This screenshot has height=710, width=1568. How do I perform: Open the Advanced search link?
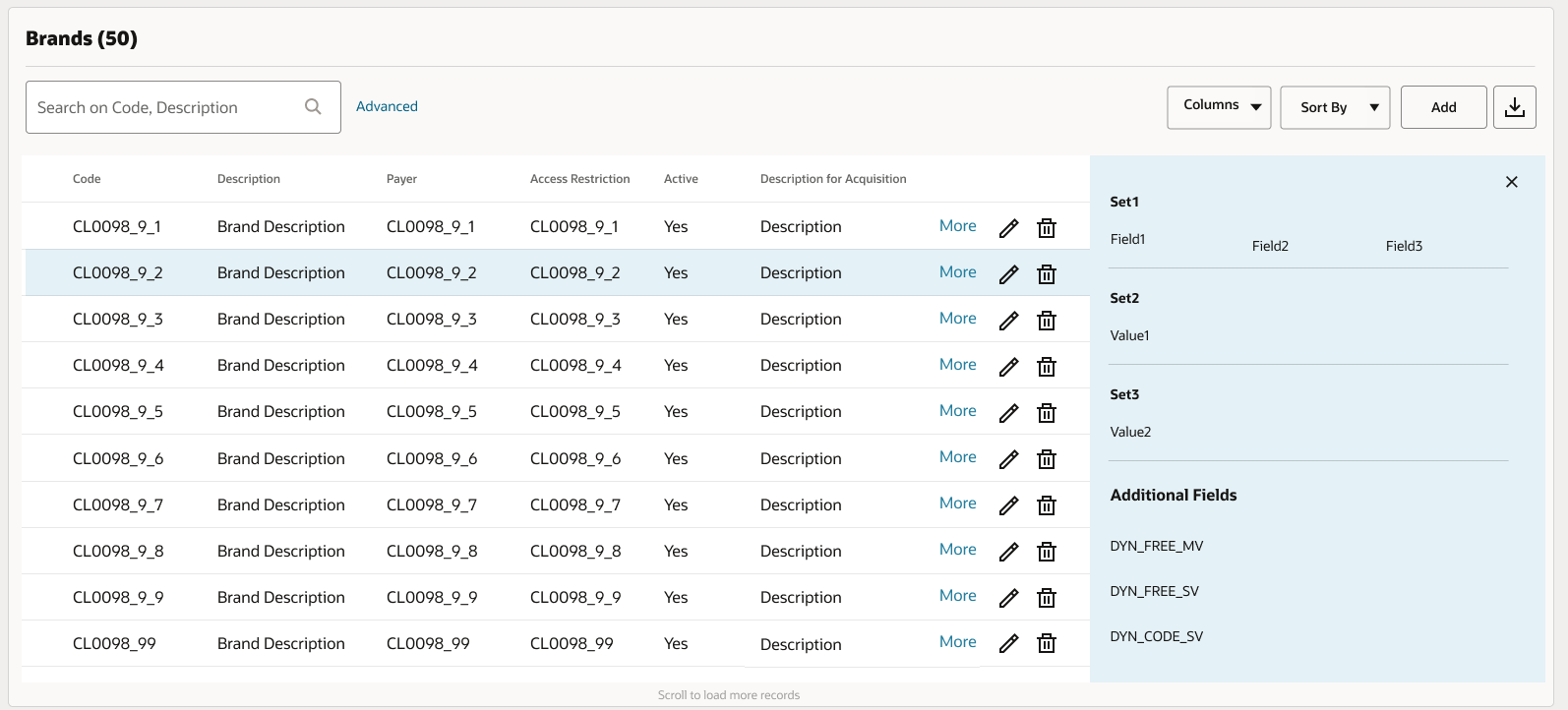(x=387, y=106)
